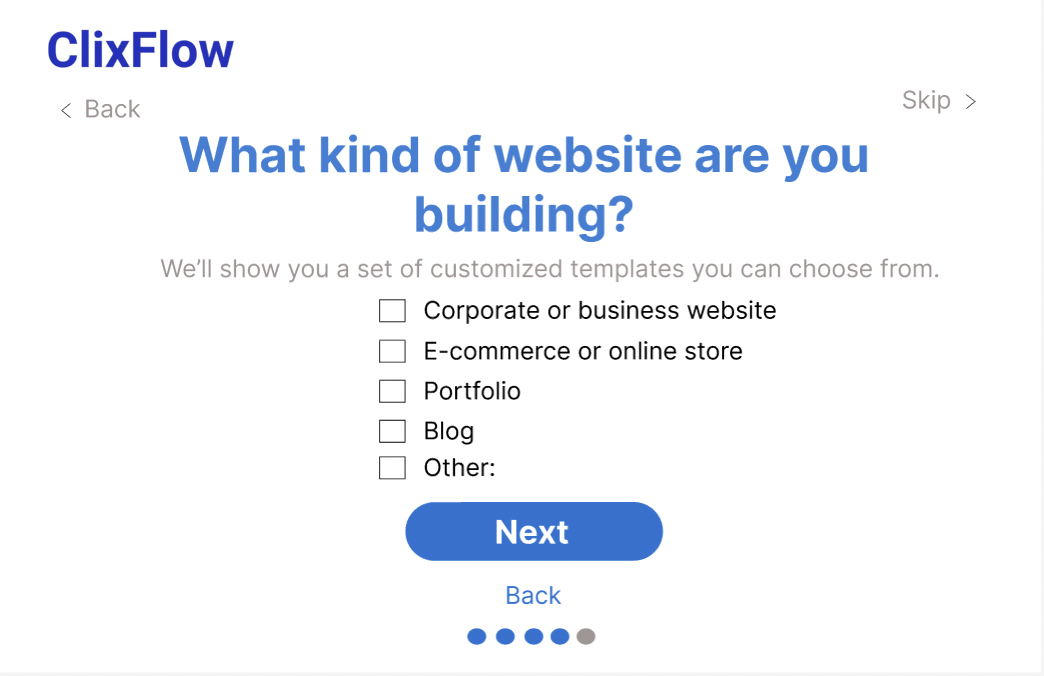Click the Portfolio option label
This screenshot has width=1044, height=676.
[x=472, y=391]
